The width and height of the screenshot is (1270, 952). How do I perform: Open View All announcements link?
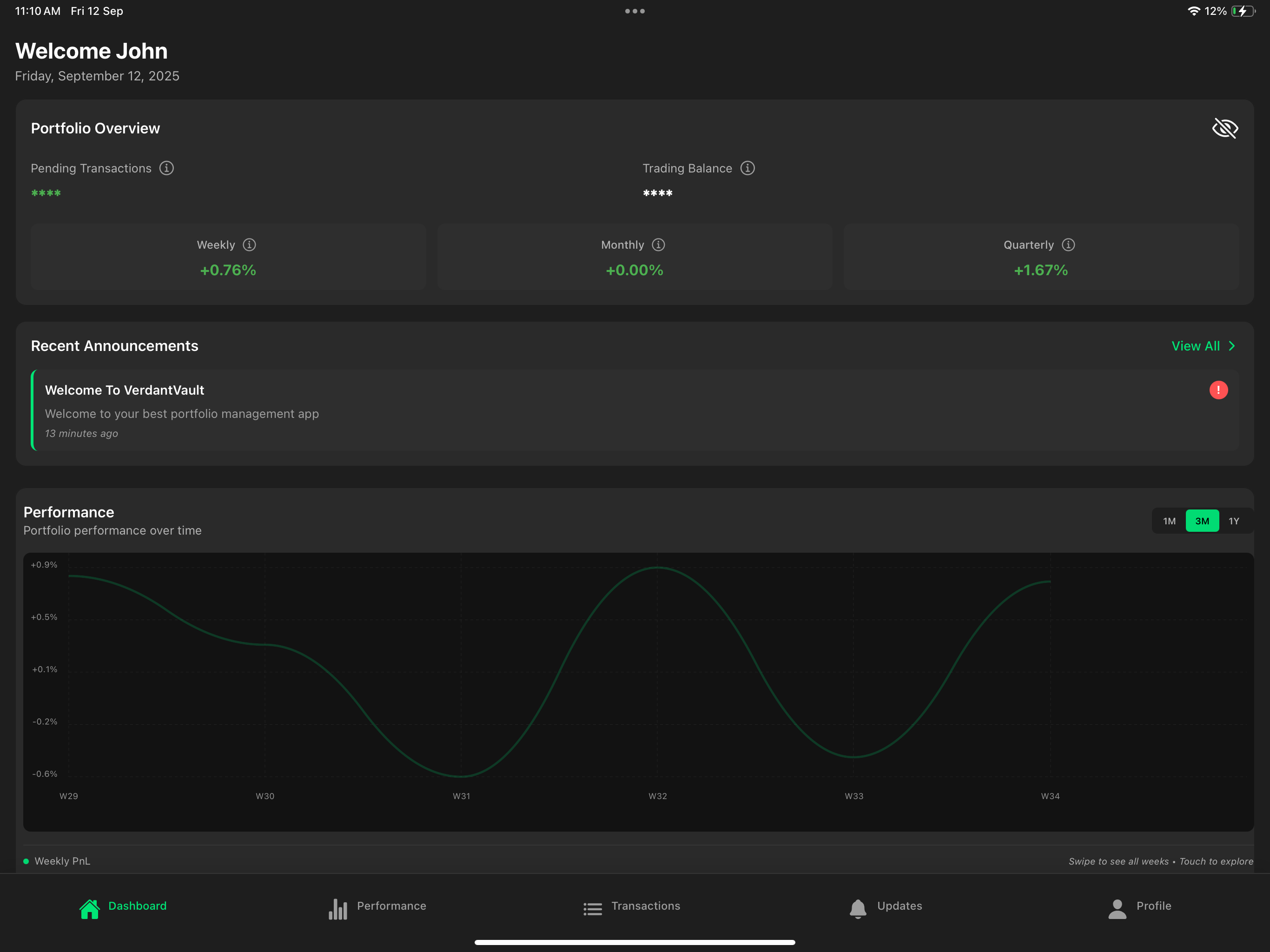[1195, 346]
